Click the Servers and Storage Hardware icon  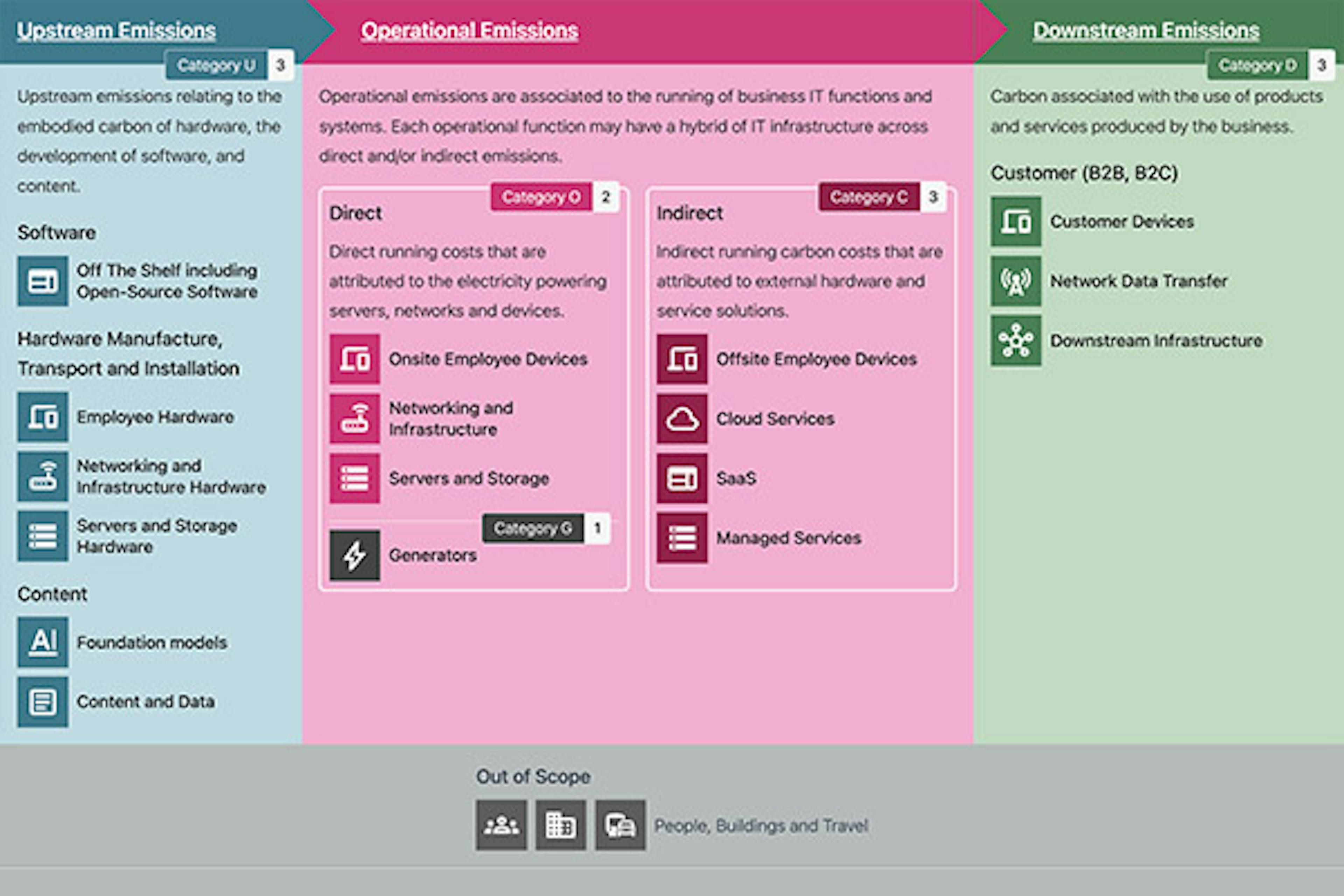pyautogui.click(x=43, y=536)
